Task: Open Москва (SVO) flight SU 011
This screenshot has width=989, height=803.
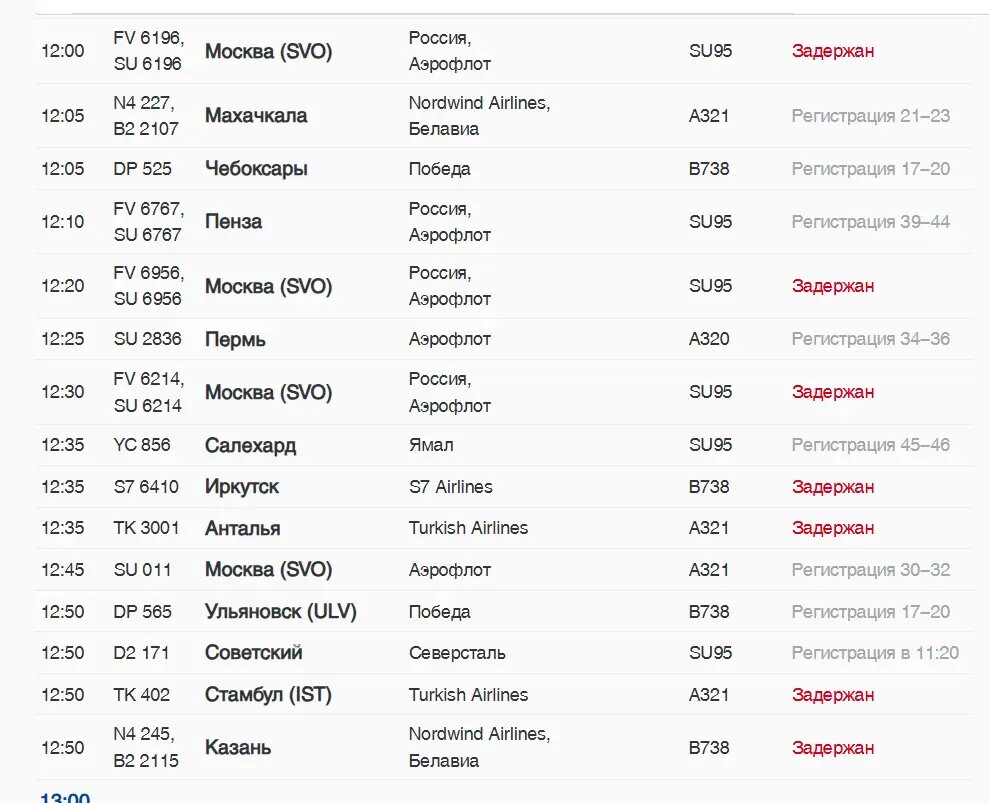Action: (268, 570)
